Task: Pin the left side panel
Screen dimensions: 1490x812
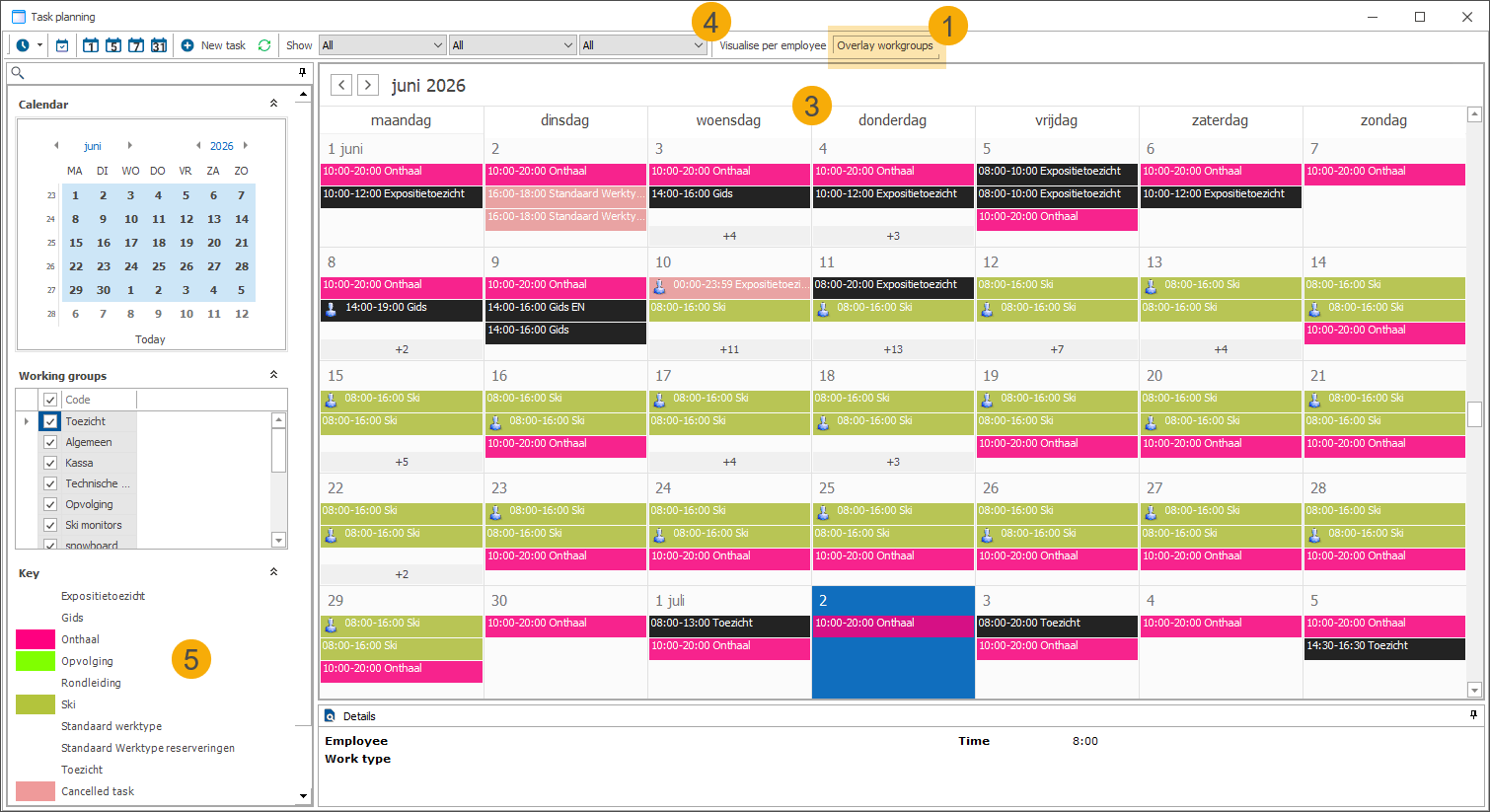Action: [303, 73]
